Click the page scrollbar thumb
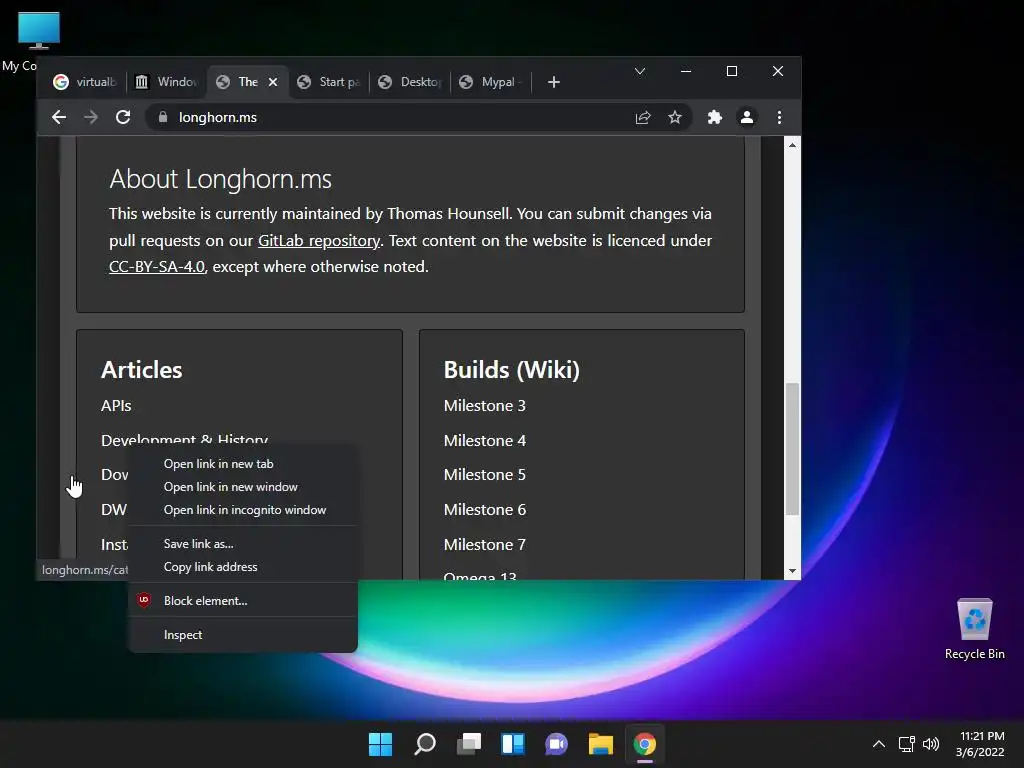The width and height of the screenshot is (1024, 768). point(792,449)
